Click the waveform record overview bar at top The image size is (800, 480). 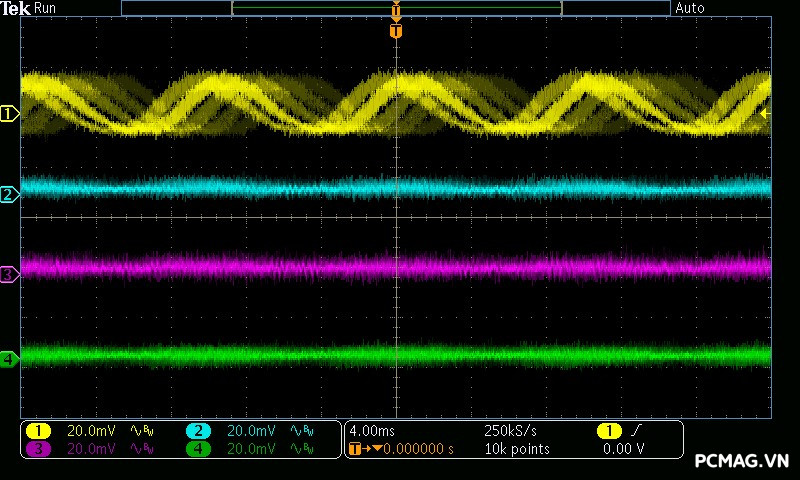coord(396,8)
